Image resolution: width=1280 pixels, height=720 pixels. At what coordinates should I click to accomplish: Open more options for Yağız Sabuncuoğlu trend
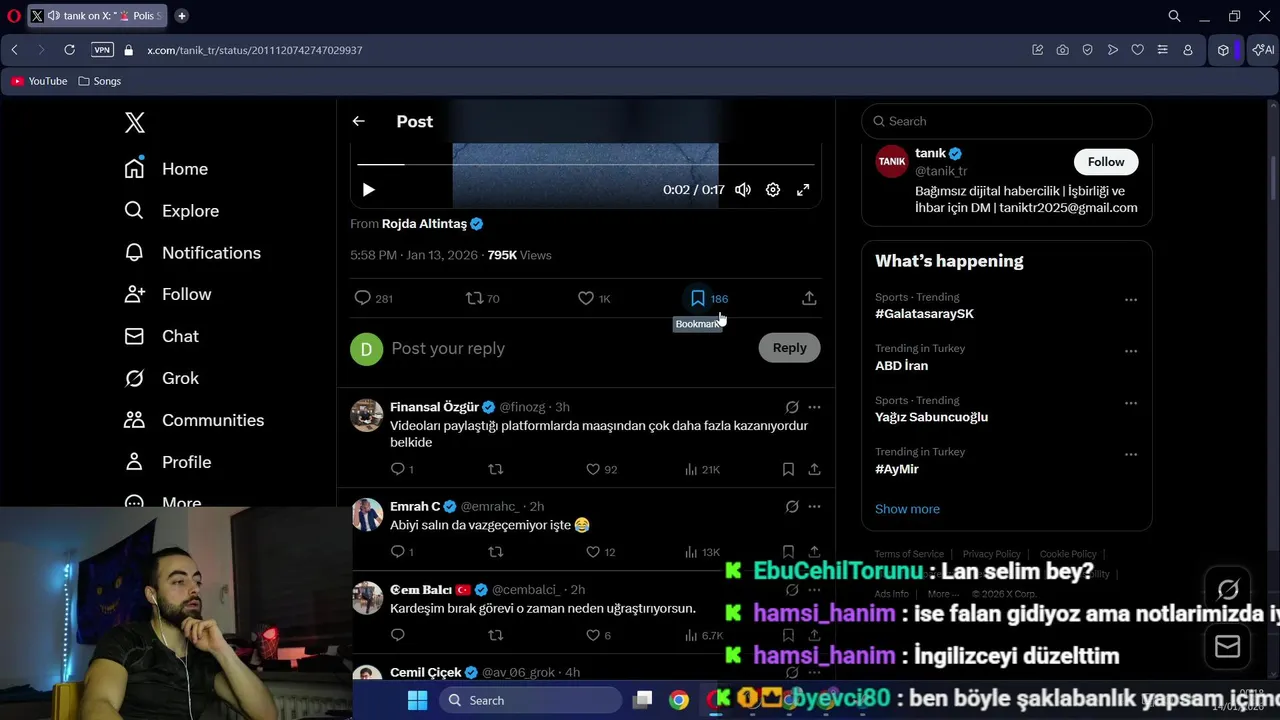pos(1131,403)
